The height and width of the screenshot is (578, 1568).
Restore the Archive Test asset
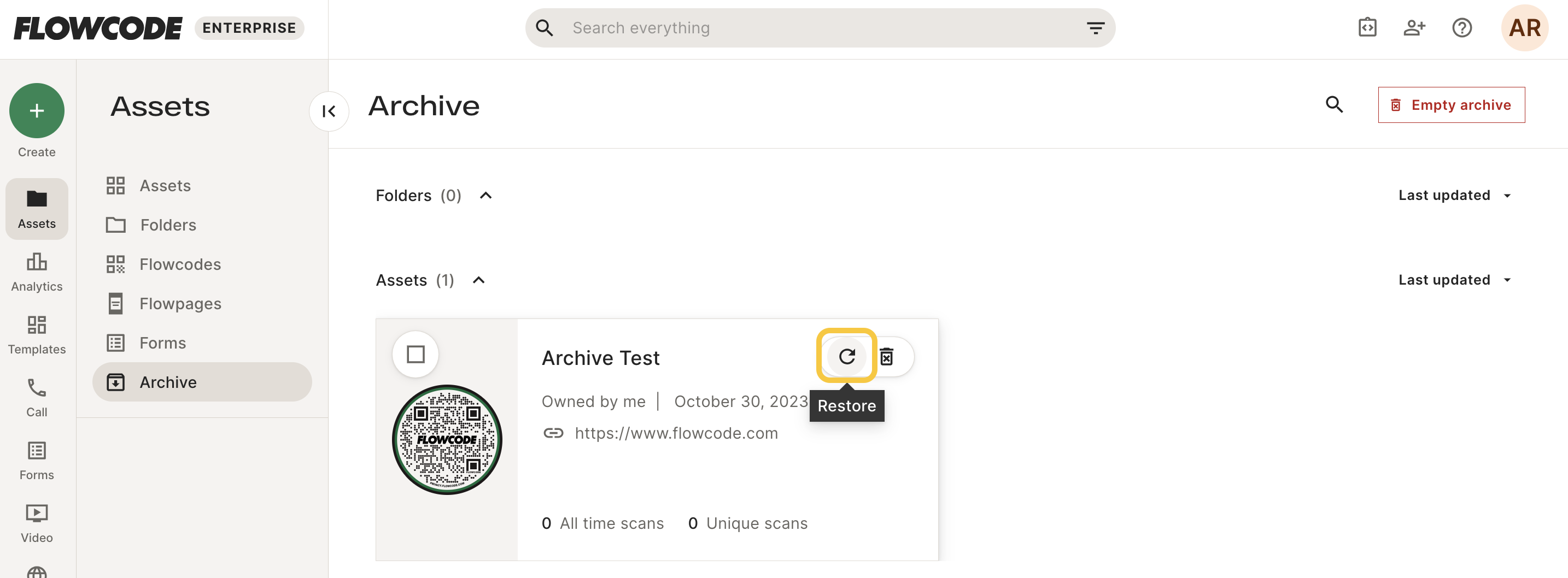tap(847, 356)
